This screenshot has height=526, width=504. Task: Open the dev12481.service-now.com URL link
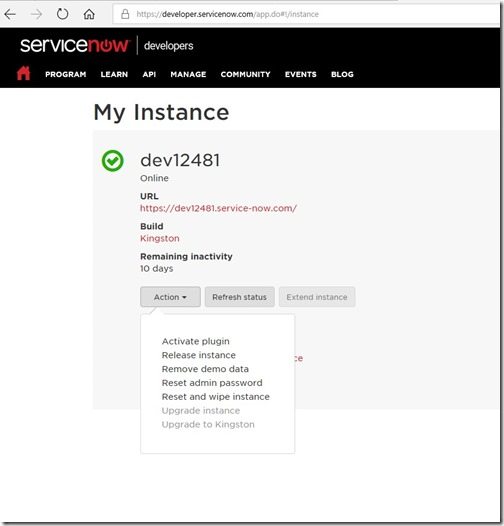click(218, 208)
